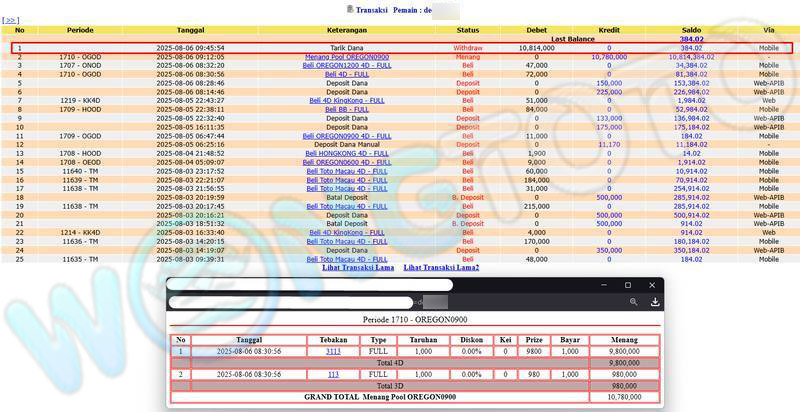
Task: Click the zoom magnifier icon in popup toolbar
Action: click(x=633, y=302)
